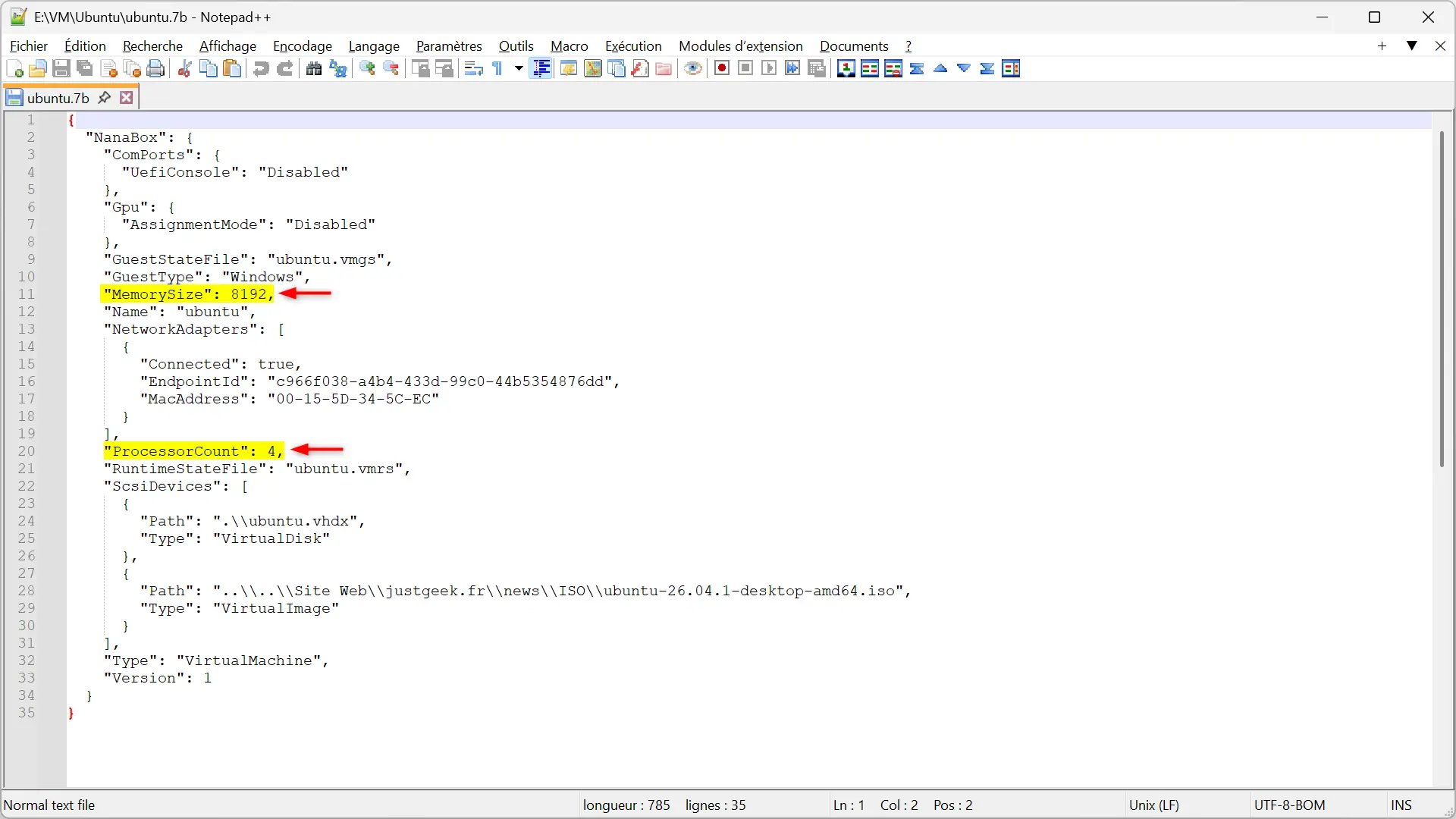Viewport: 1456px width, 819px height.
Task: Close current document via toolbar icon
Action: [x=108, y=69]
